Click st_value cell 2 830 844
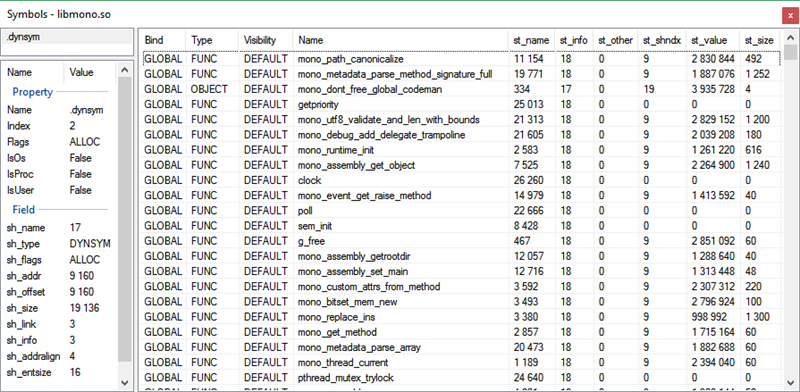The height and width of the screenshot is (392, 800). point(713,59)
